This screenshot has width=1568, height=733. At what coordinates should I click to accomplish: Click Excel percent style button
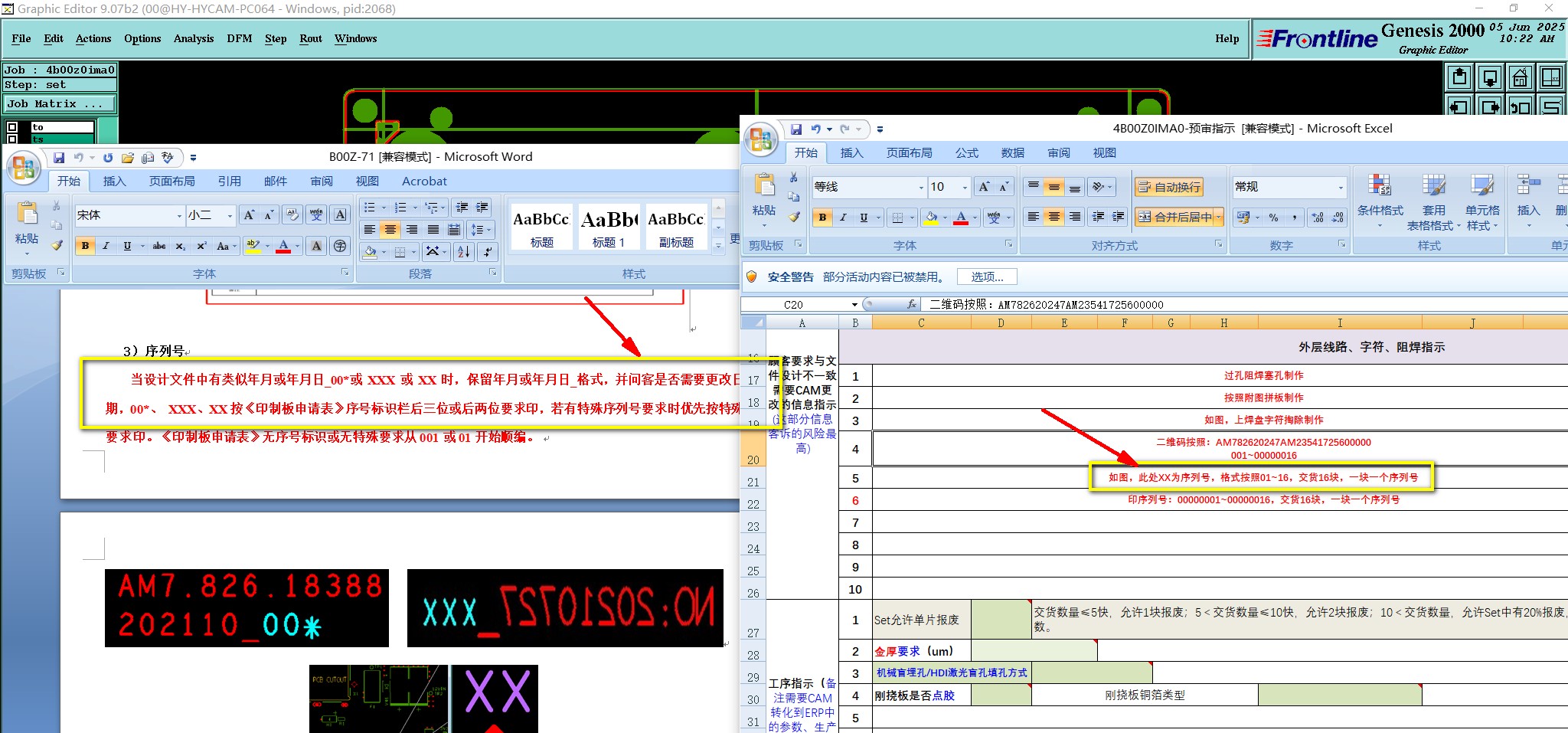(1273, 218)
